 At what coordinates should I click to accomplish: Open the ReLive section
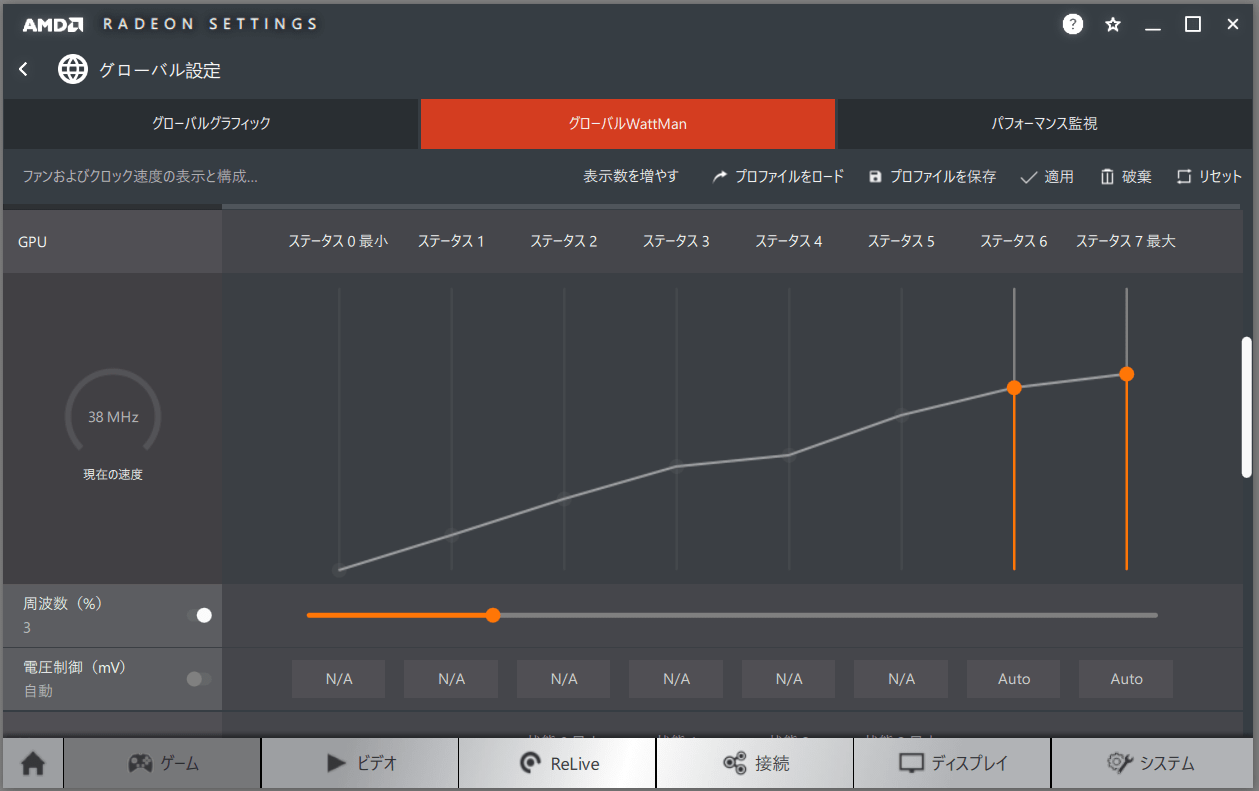pyautogui.click(x=557, y=763)
